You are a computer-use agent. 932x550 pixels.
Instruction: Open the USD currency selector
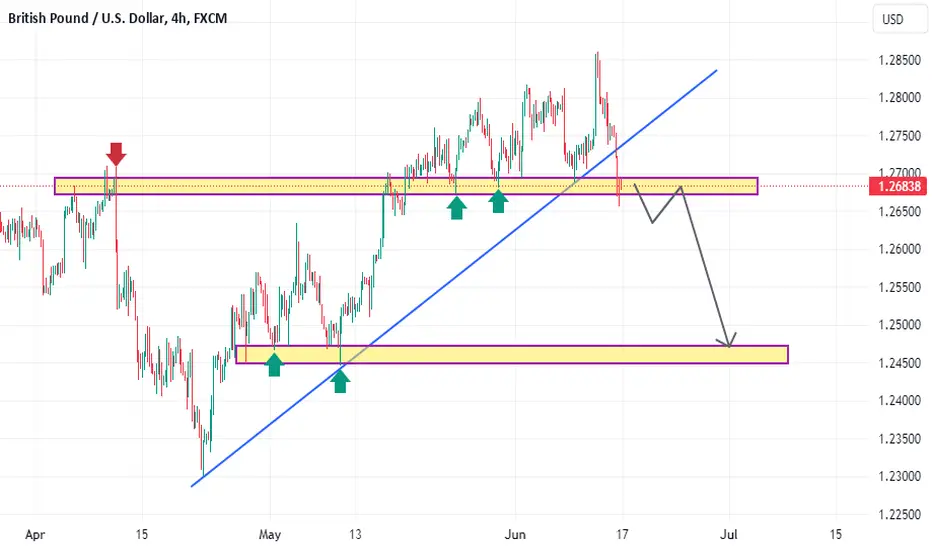click(x=893, y=19)
